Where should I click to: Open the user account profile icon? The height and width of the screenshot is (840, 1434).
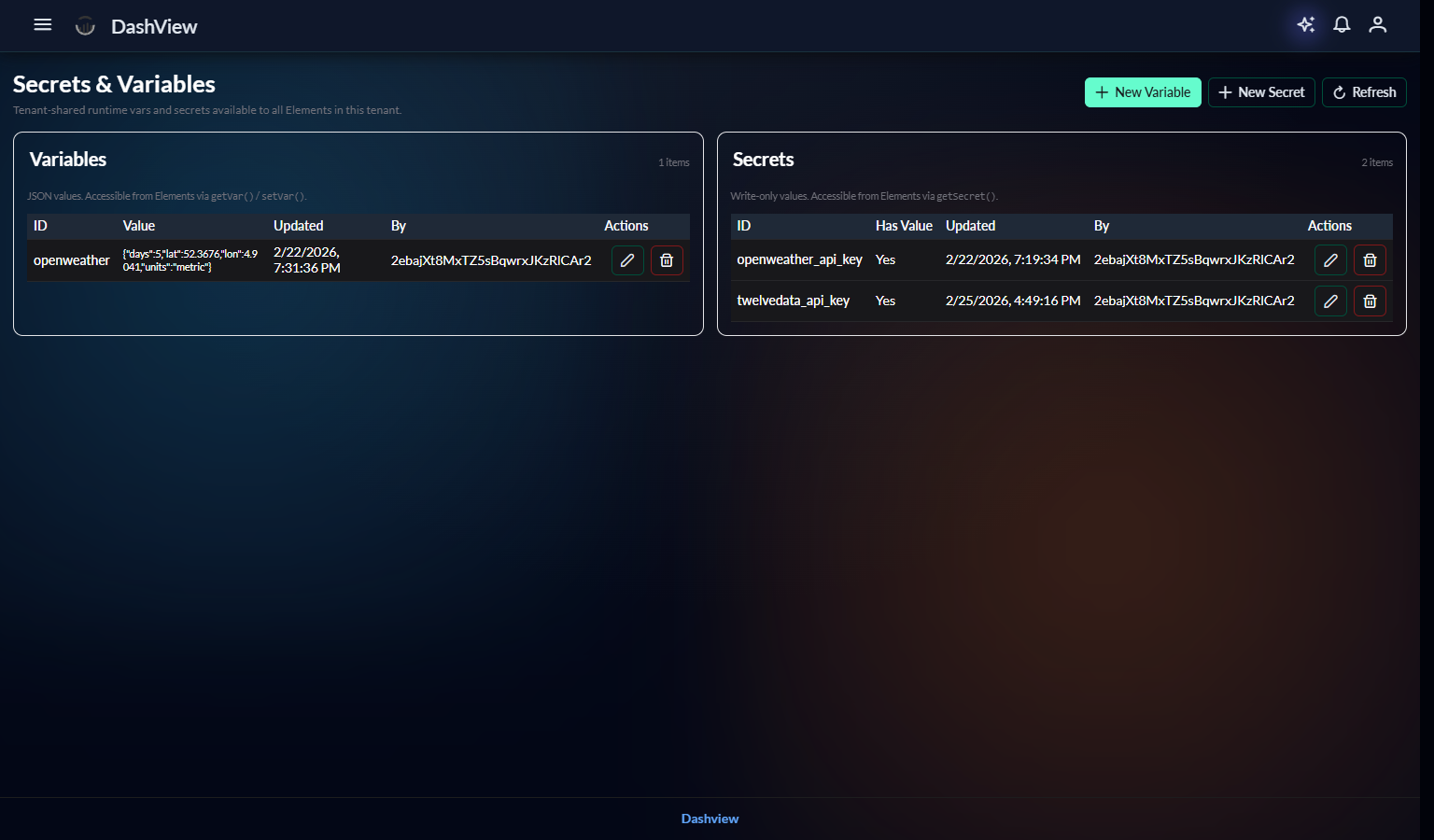tap(1377, 25)
